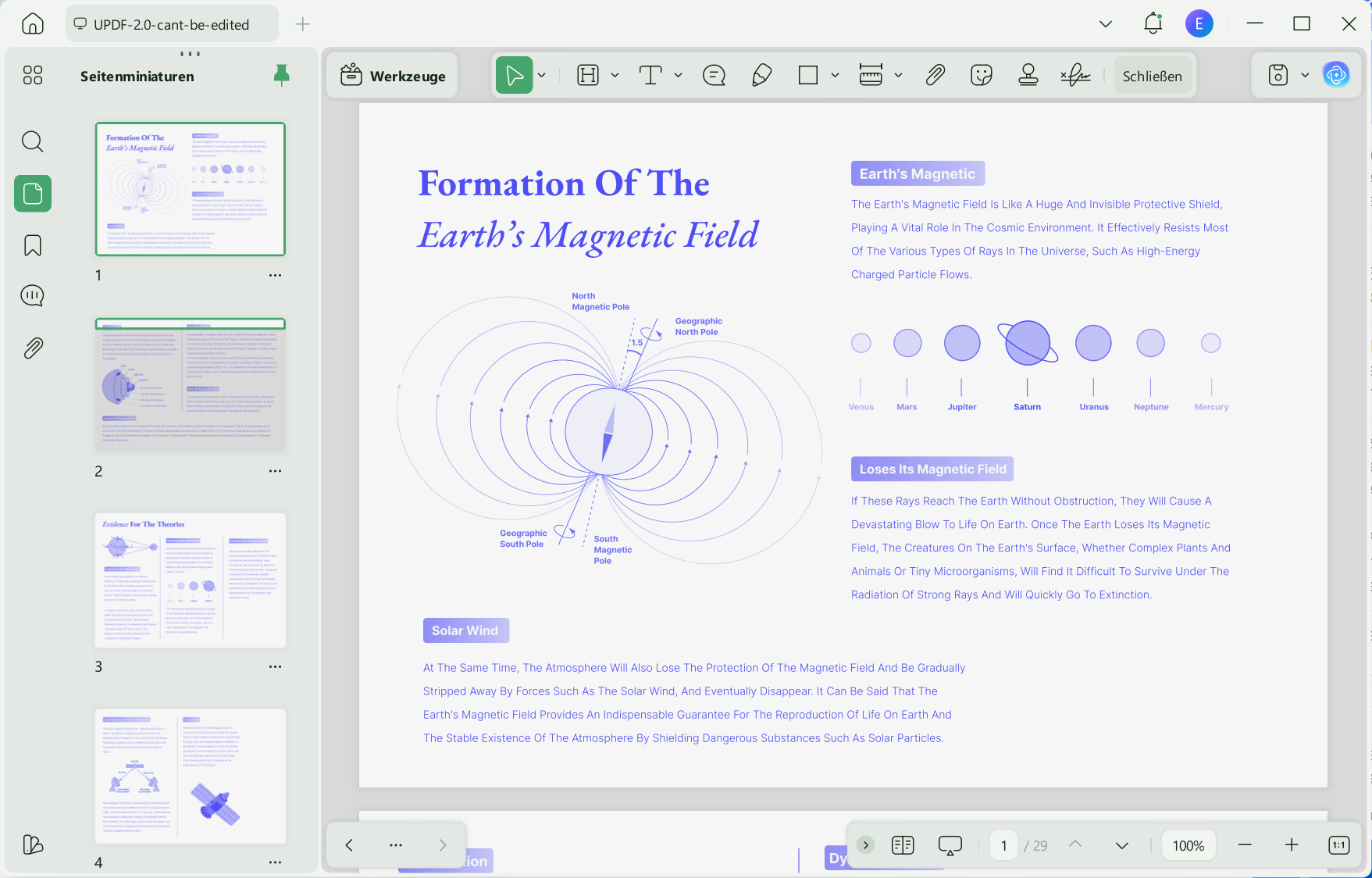This screenshot has height=878, width=1372.
Task: Enable two-page reading view
Action: tap(903, 845)
